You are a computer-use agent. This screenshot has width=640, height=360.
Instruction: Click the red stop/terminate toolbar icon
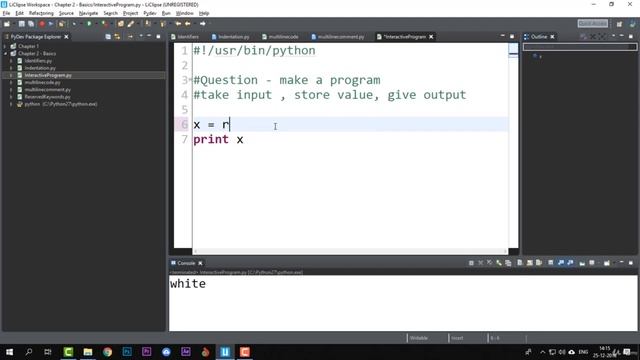(x=42, y=24)
